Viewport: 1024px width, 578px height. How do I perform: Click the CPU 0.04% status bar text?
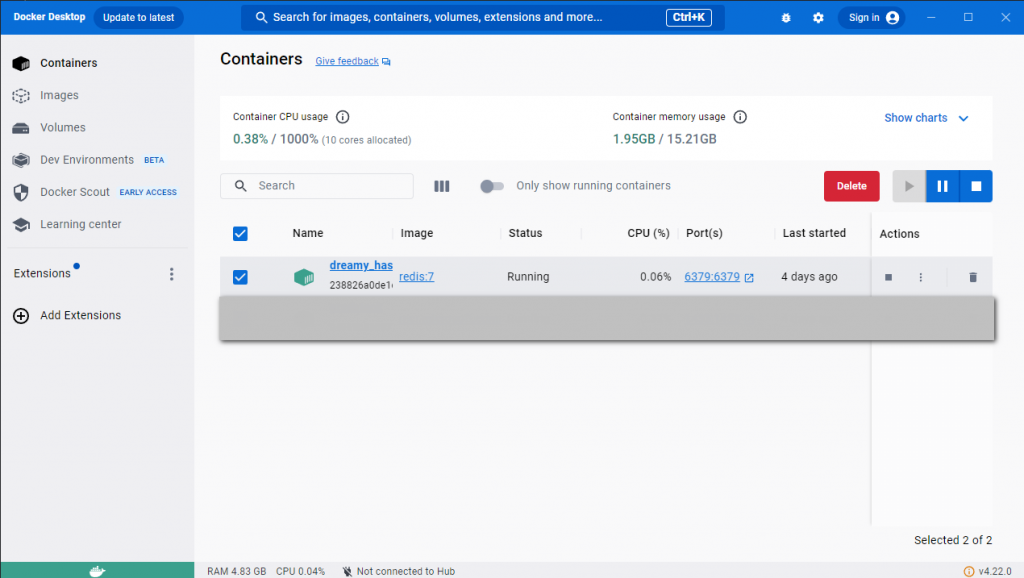tap(300, 571)
